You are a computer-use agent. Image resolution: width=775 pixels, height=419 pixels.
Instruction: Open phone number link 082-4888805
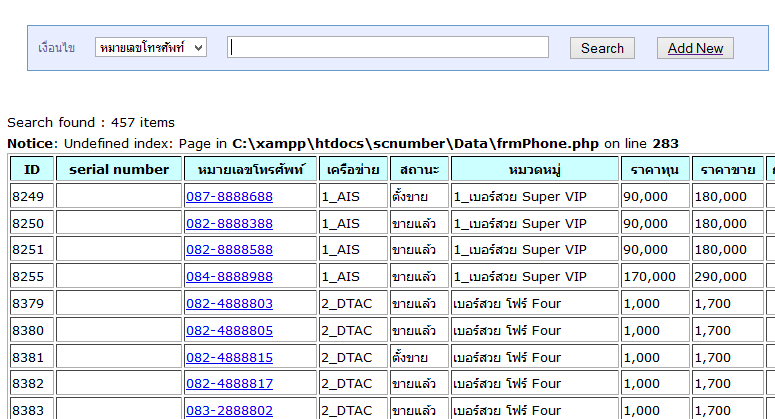point(229,330)
